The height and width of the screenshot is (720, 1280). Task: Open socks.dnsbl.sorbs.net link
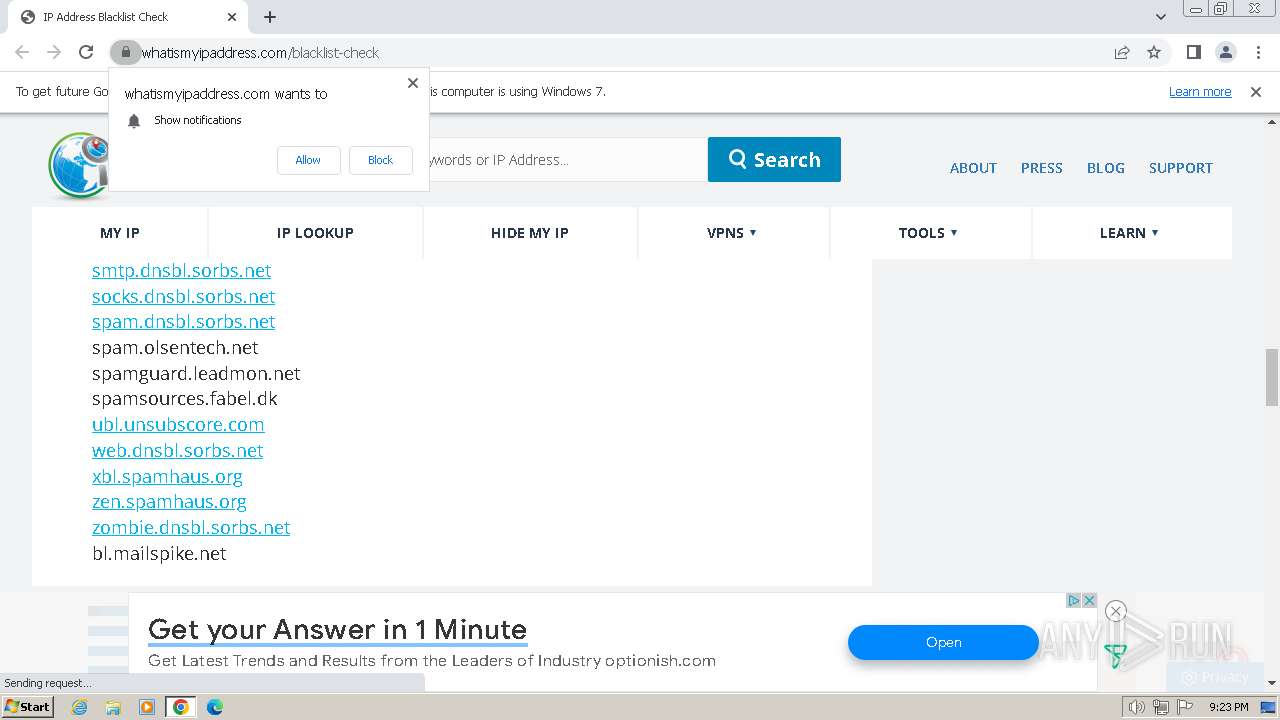point(183,297)
